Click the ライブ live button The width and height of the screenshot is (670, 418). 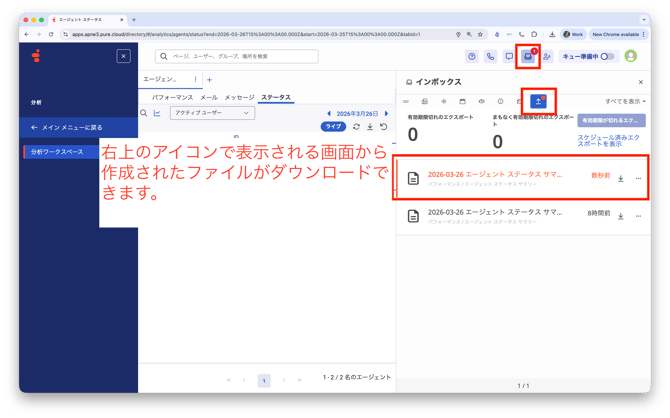333,127
